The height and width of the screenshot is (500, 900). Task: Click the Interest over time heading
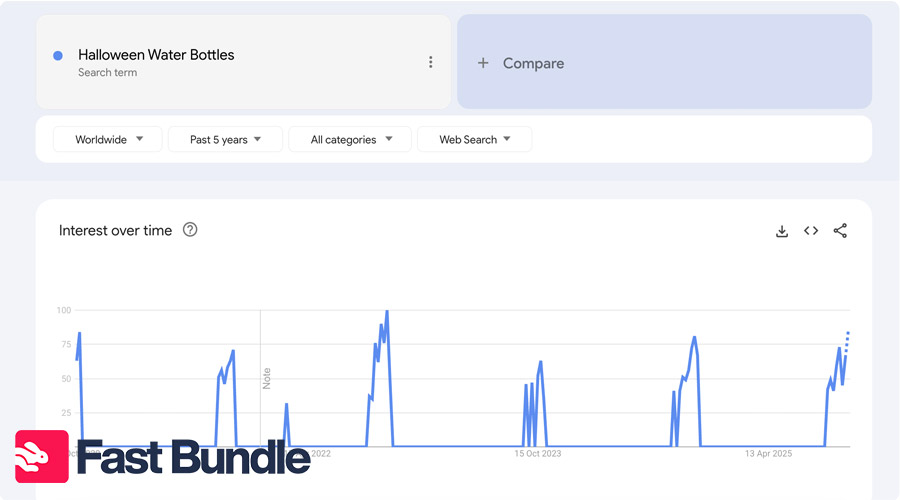click(x=115, y=230)
